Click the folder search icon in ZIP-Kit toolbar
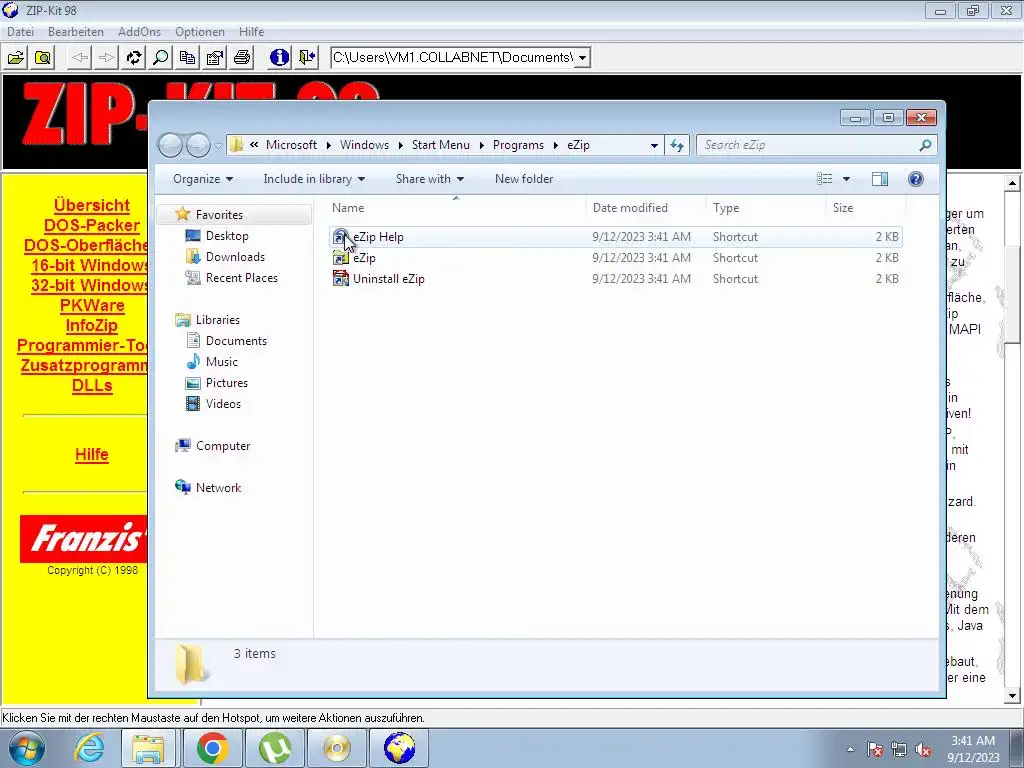1024x768 pixels. [x=42, y=57]
